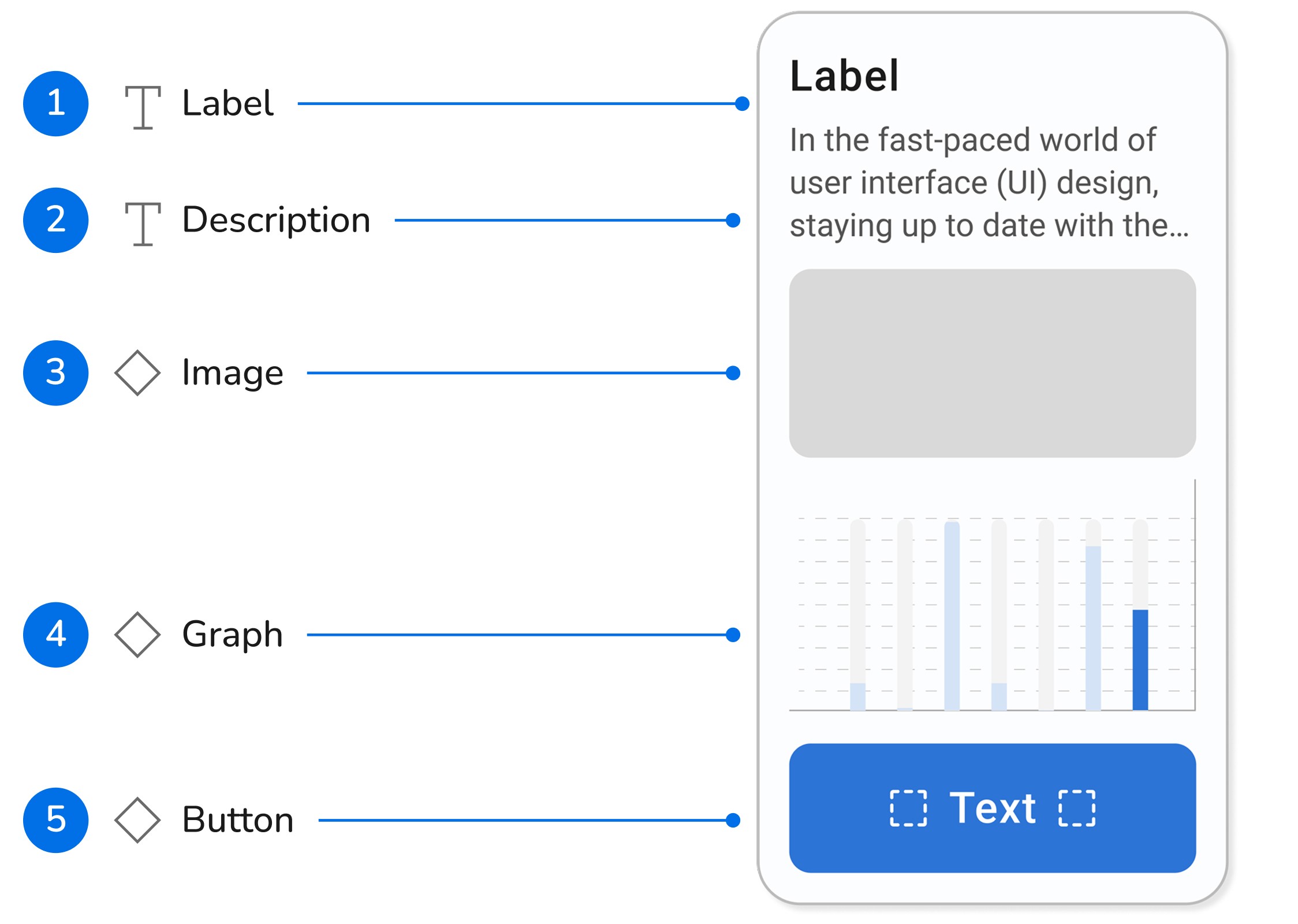The height and width of the screenshot is (924, 1298).
Task: Click the blue number 2 badge
Action: tap(56, 220)
